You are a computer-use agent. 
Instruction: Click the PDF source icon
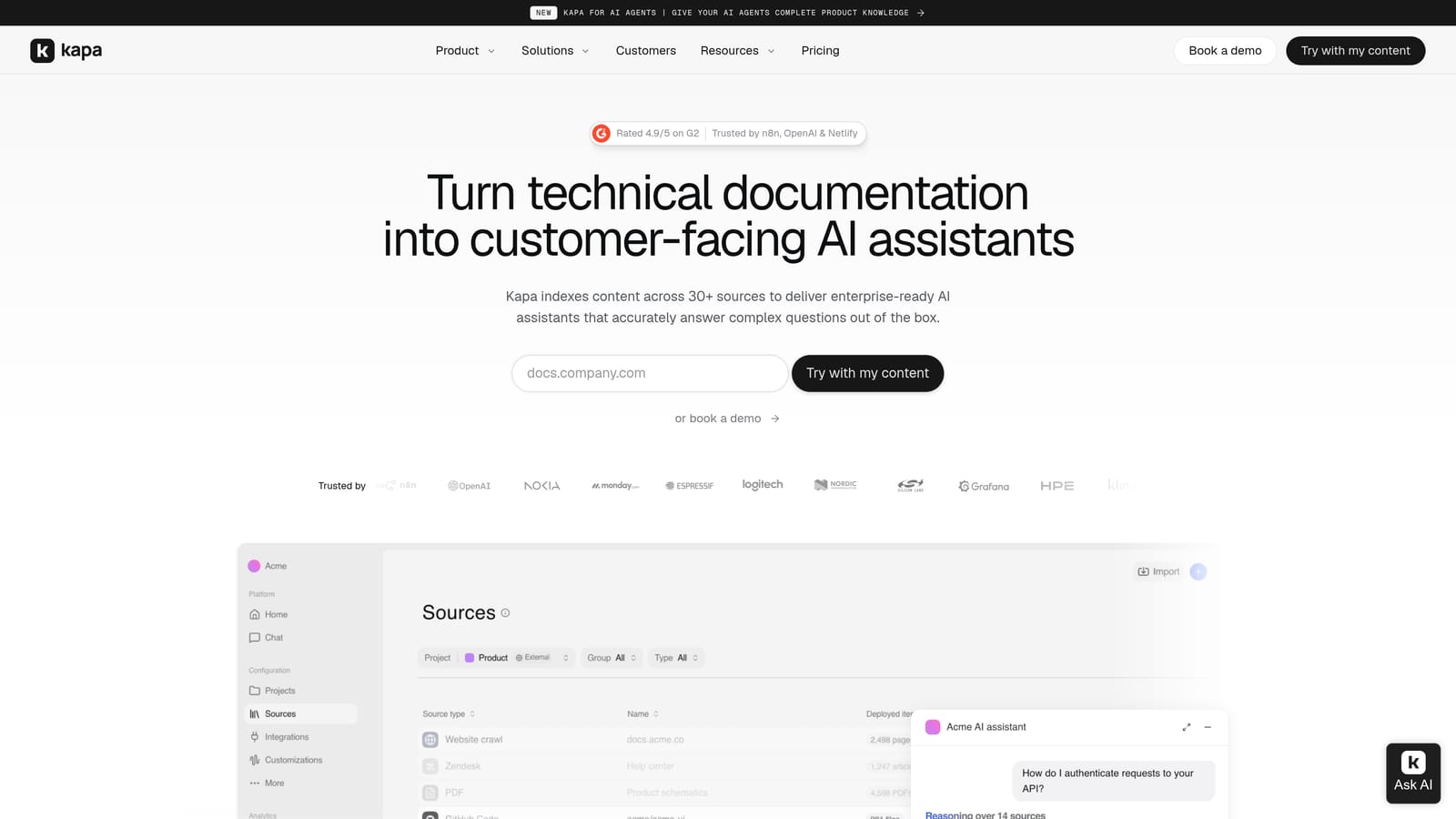coord(430,793)
